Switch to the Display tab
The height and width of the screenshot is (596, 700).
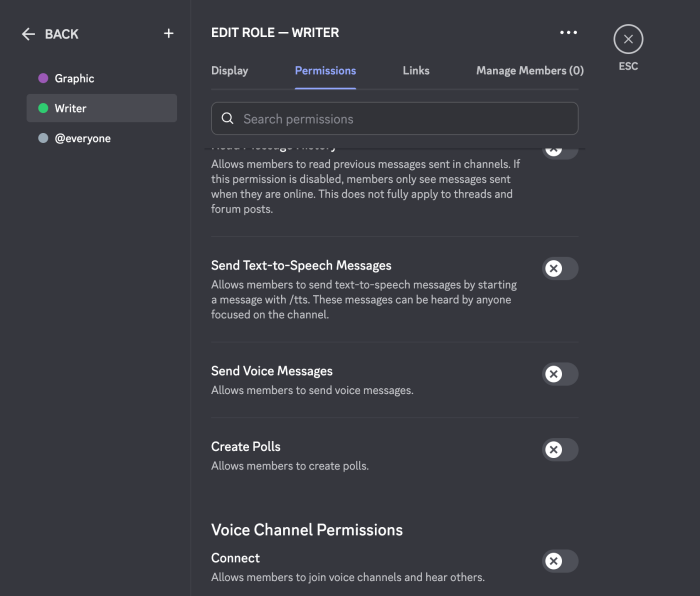pyautogui.click(x=229, y=71)
